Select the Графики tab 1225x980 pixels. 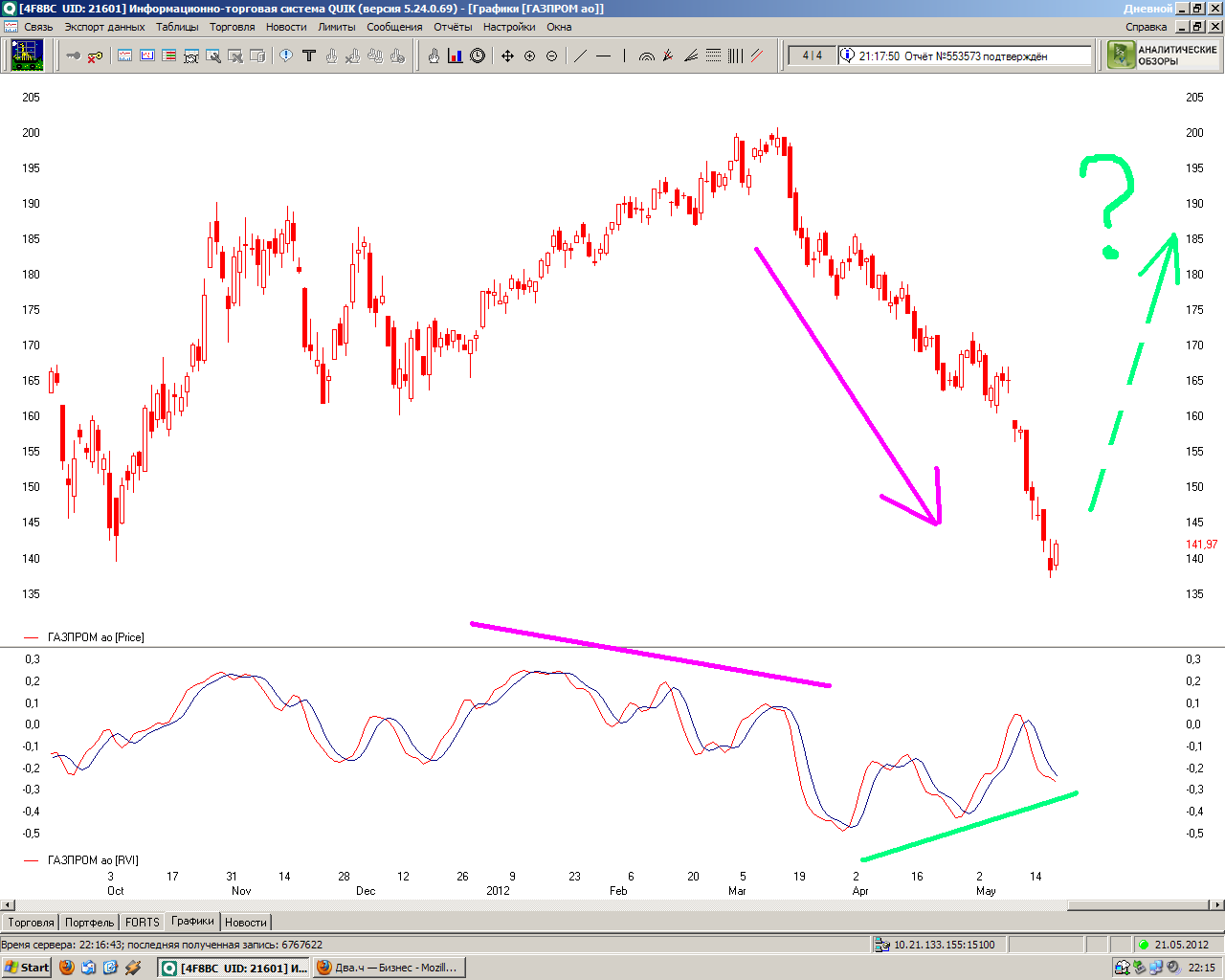[x=193, y=922]
